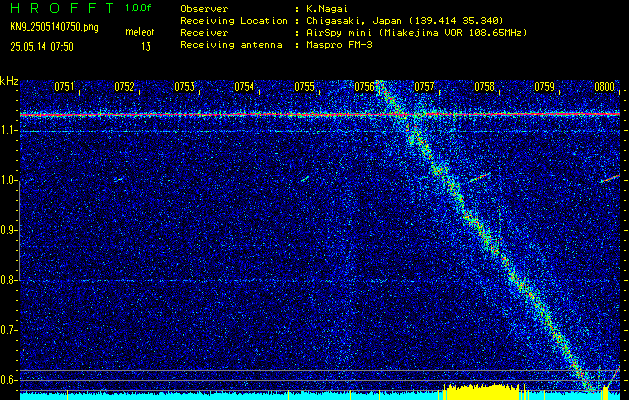The image size is (629, 400).
Task: Click the 0.9 frequency axis label
Action: 7,230
